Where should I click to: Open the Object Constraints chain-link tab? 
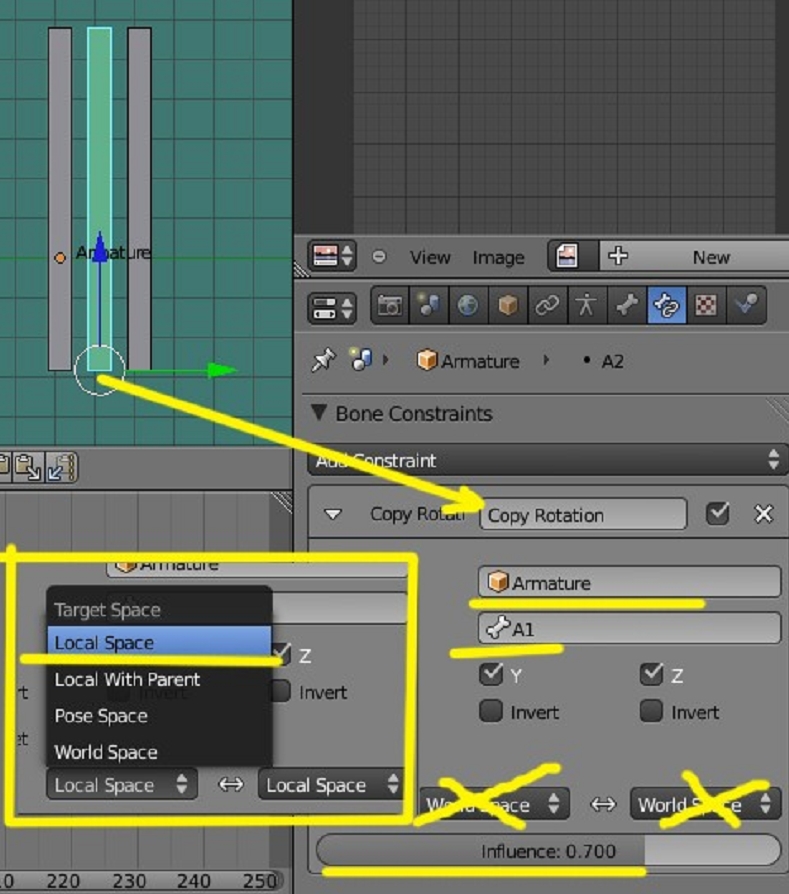tap(547, 306)
